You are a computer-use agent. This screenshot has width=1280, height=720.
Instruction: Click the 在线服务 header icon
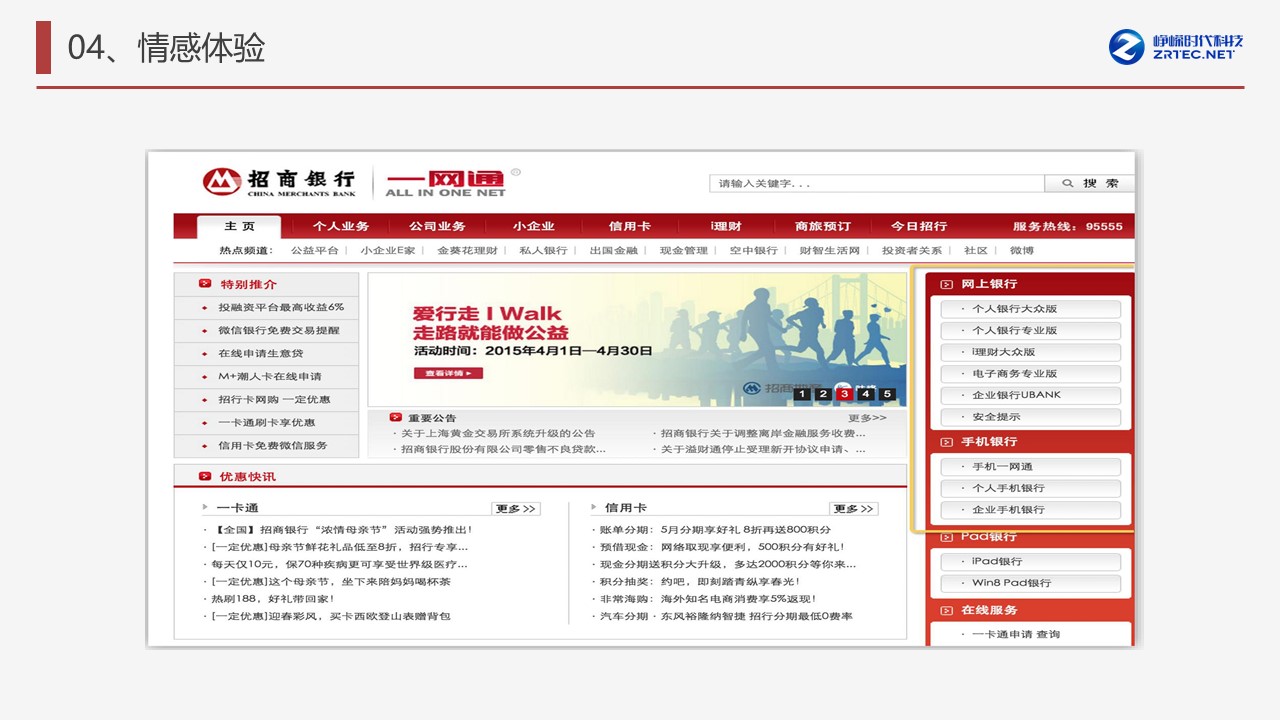coord(946,610)
